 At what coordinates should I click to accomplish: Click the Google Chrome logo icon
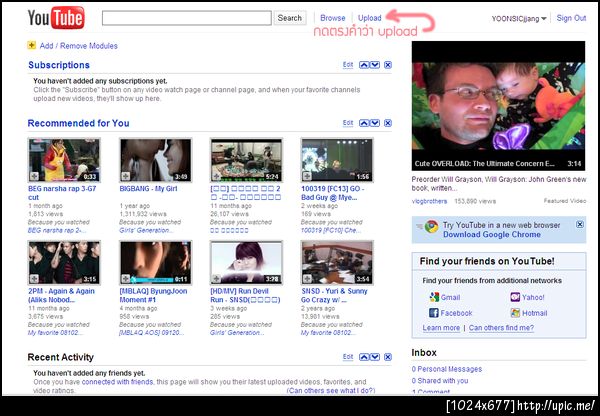click(431, 227)
